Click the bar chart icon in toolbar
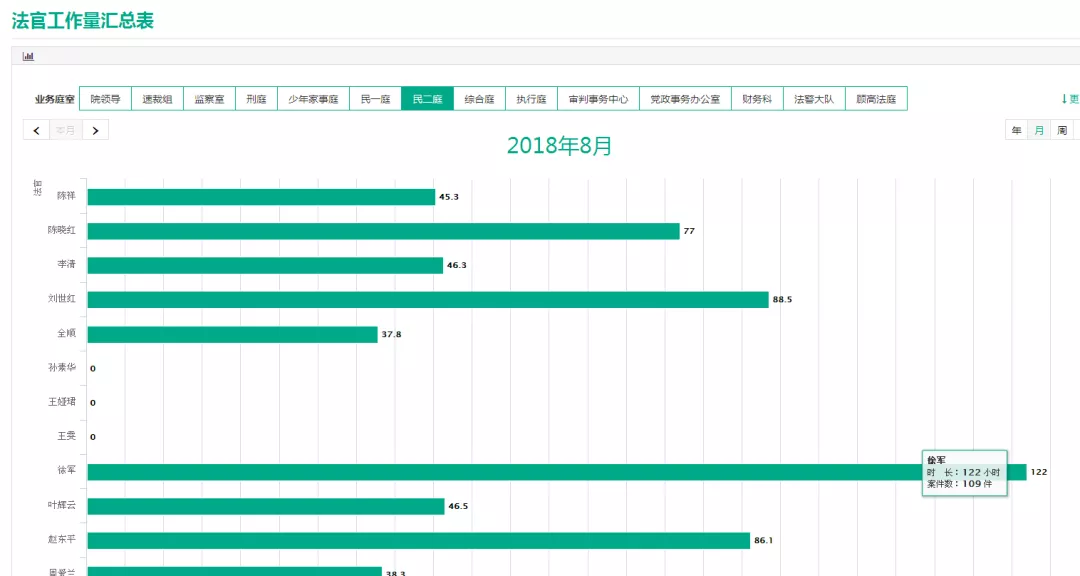 28,56
